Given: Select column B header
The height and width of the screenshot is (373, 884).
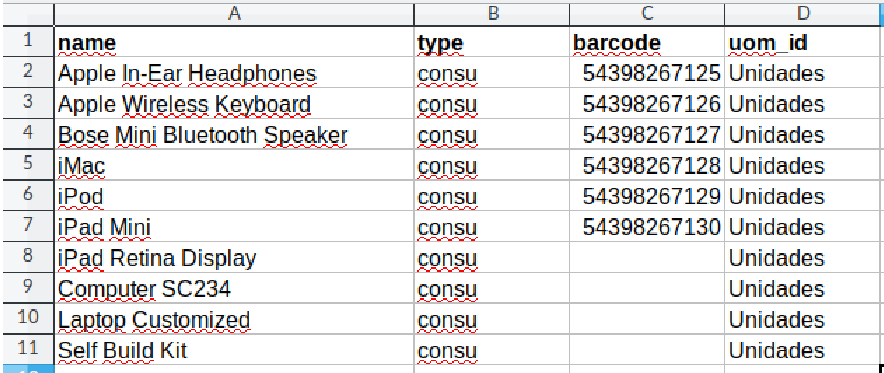Looking at the screenshot, I should pos(492,14).
